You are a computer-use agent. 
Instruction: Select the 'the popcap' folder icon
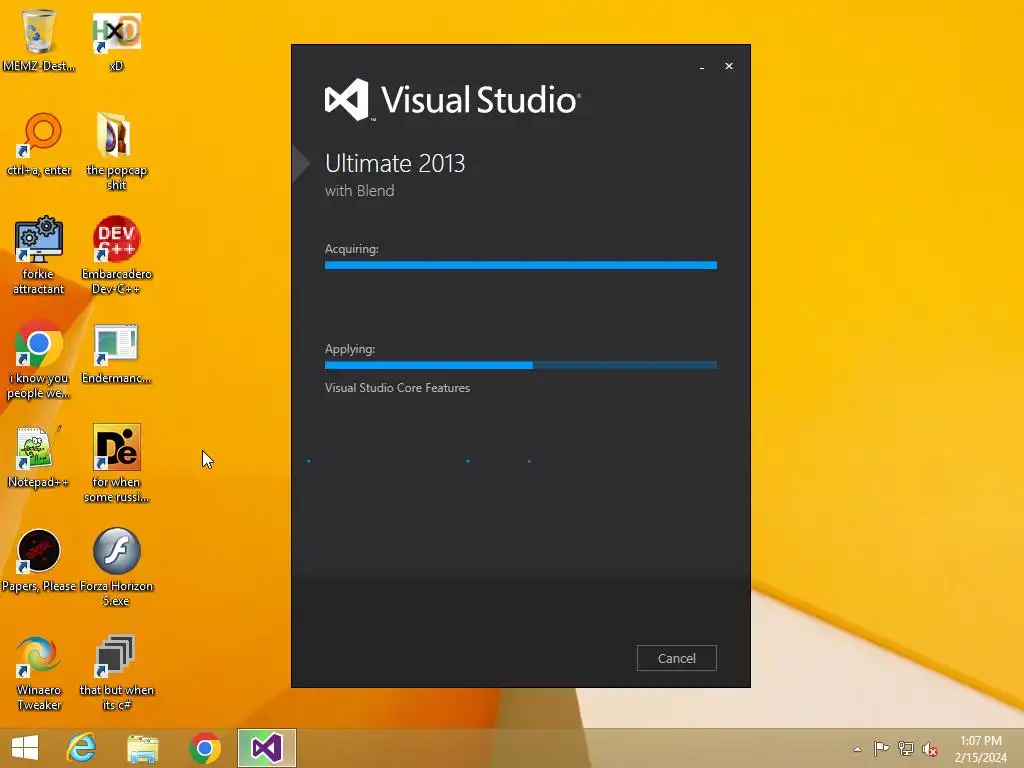click(116, 151)
